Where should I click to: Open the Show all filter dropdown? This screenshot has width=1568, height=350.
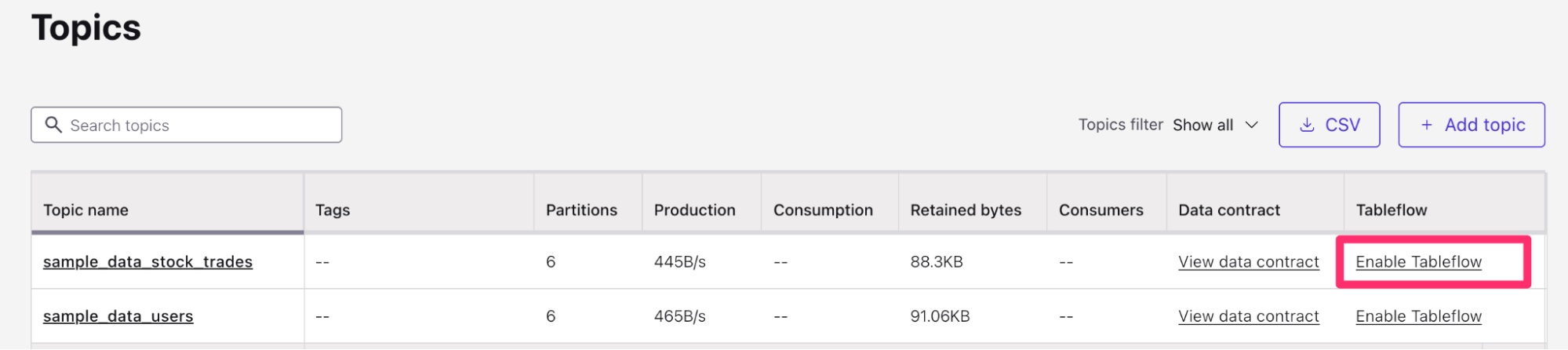click(x=1203, y=125)
